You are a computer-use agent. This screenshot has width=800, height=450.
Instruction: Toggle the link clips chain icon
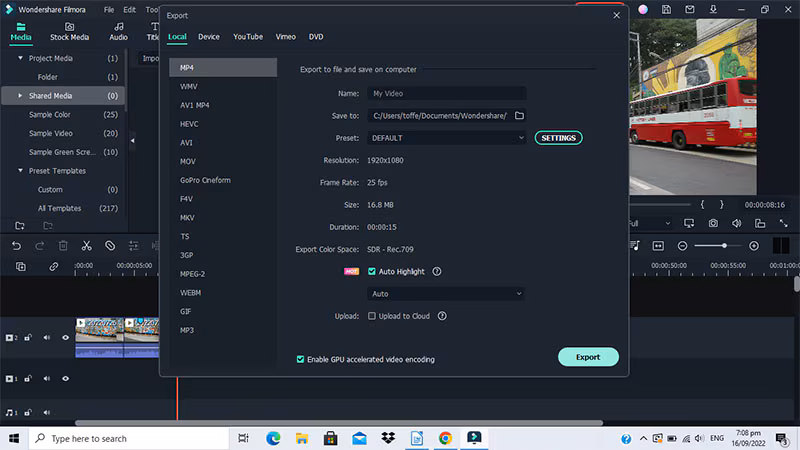click(x=54, y=267)
